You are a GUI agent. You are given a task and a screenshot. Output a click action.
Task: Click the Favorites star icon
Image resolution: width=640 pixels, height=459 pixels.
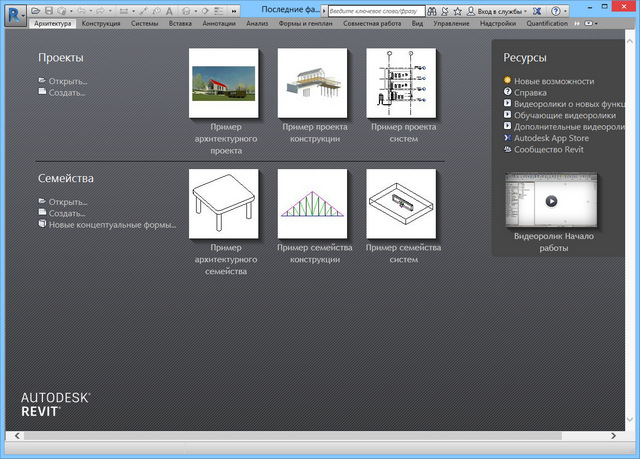coord(457,9)
